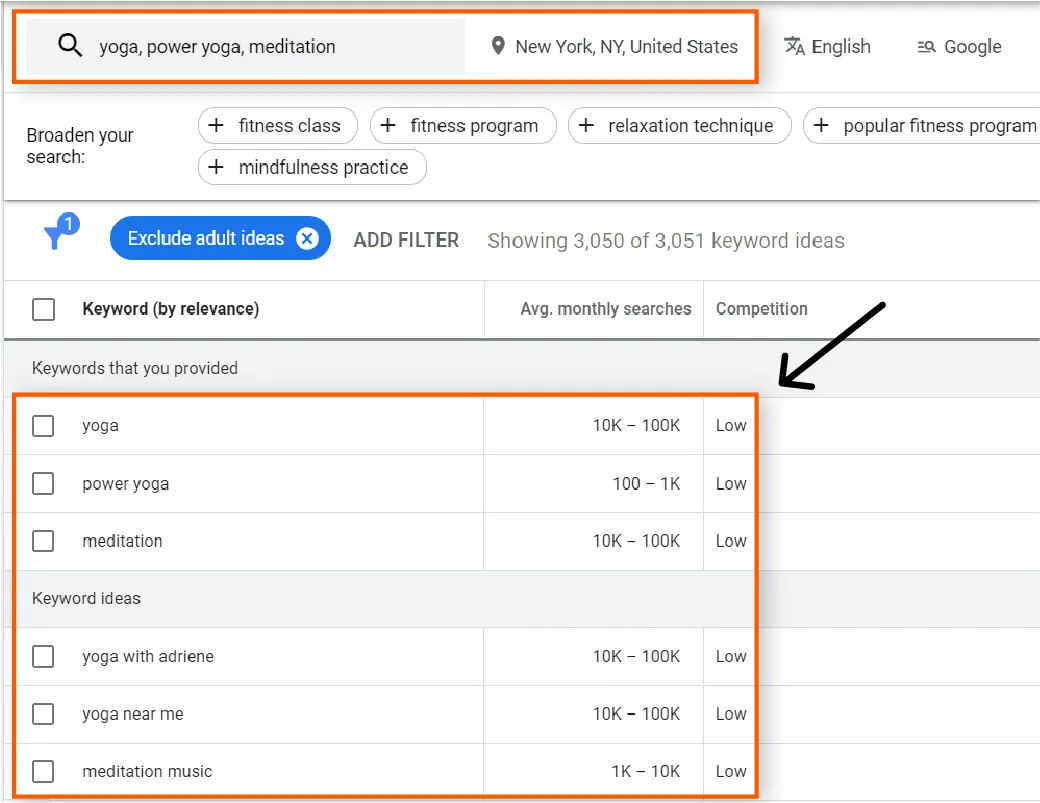Add 'mindfulness practice' suggestion chip

311,167
